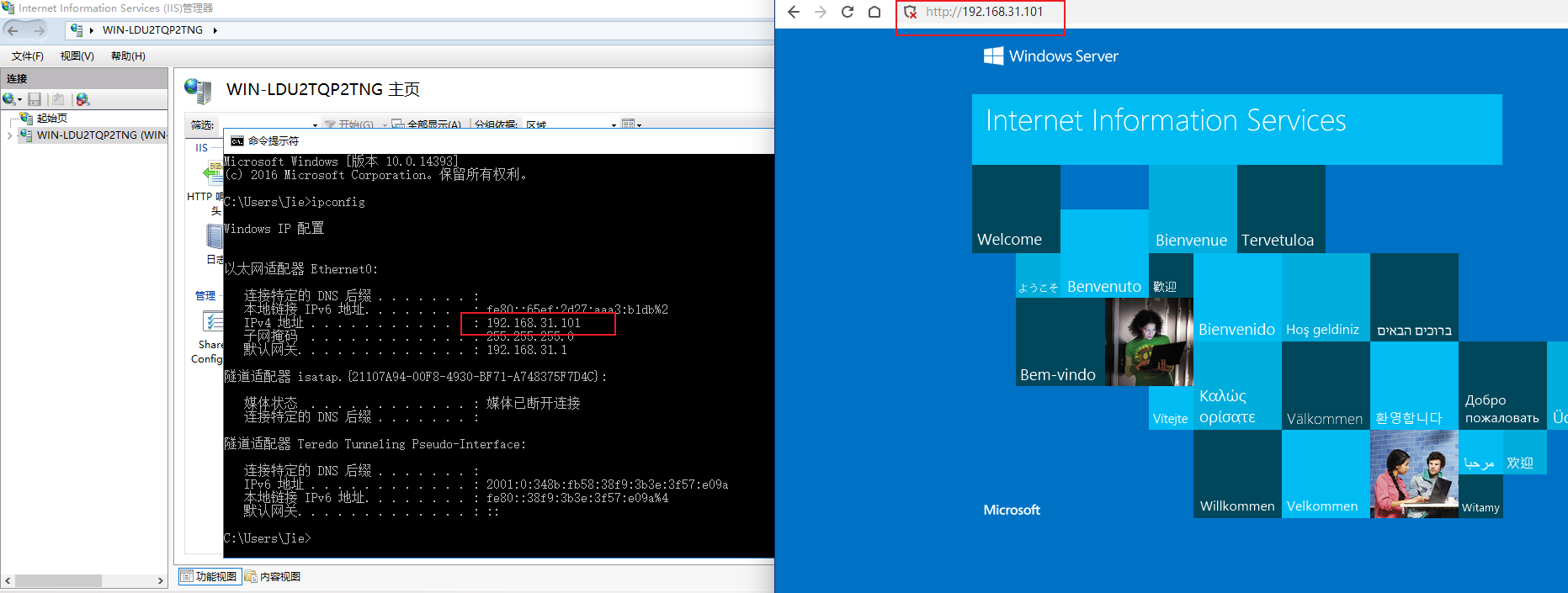
Task: Click the Tervetuloa tile
Action: (x=1281, y=209)
